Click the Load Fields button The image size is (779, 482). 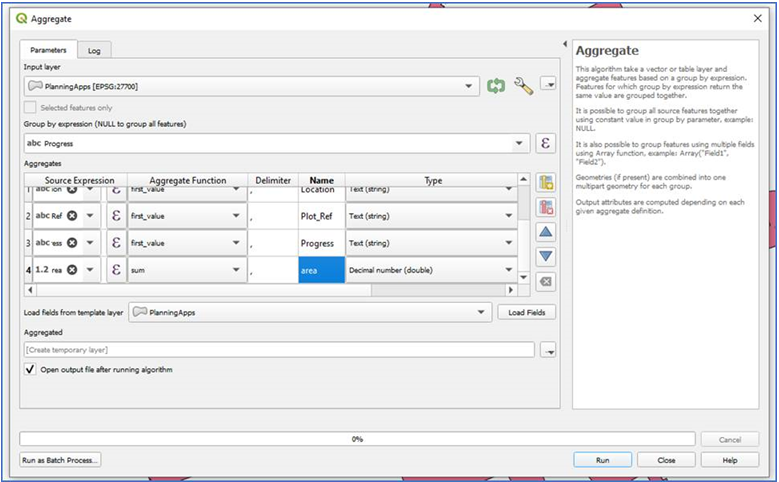click(527, 312)
